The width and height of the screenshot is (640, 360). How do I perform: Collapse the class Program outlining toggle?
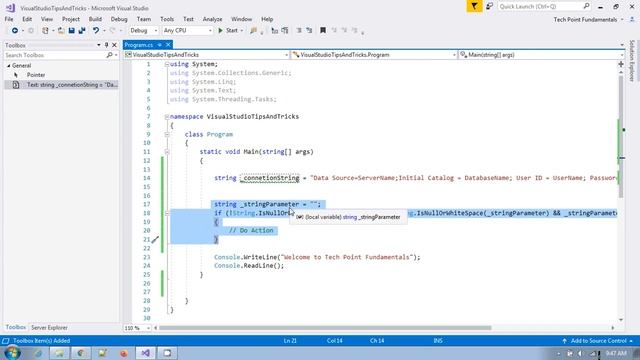pos(167,134)
